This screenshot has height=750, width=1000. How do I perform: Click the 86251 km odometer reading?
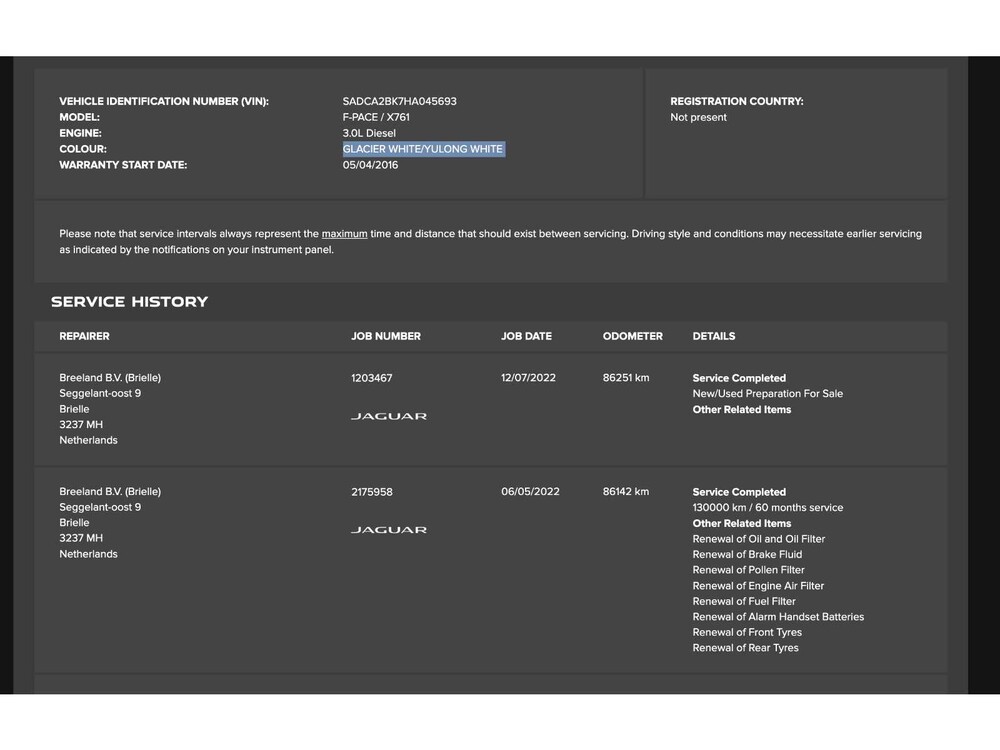[x=625, y=378]
